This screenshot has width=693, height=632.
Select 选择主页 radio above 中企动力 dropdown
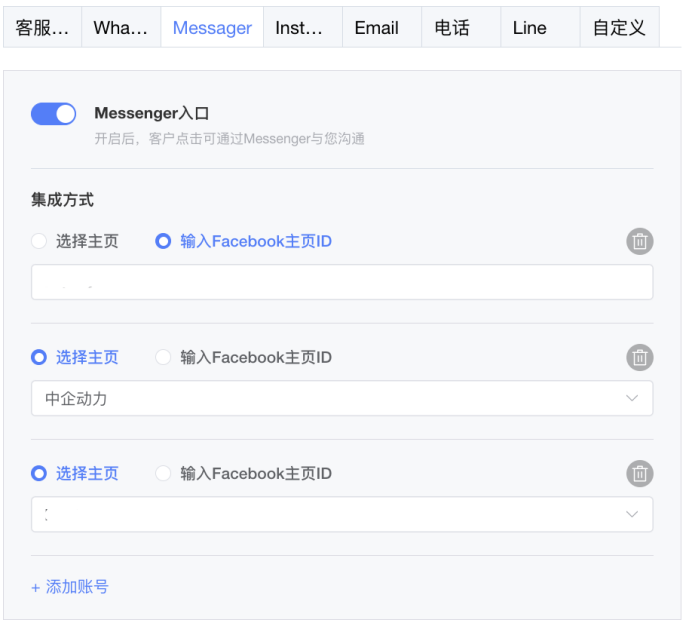click(x=39, y=357)
